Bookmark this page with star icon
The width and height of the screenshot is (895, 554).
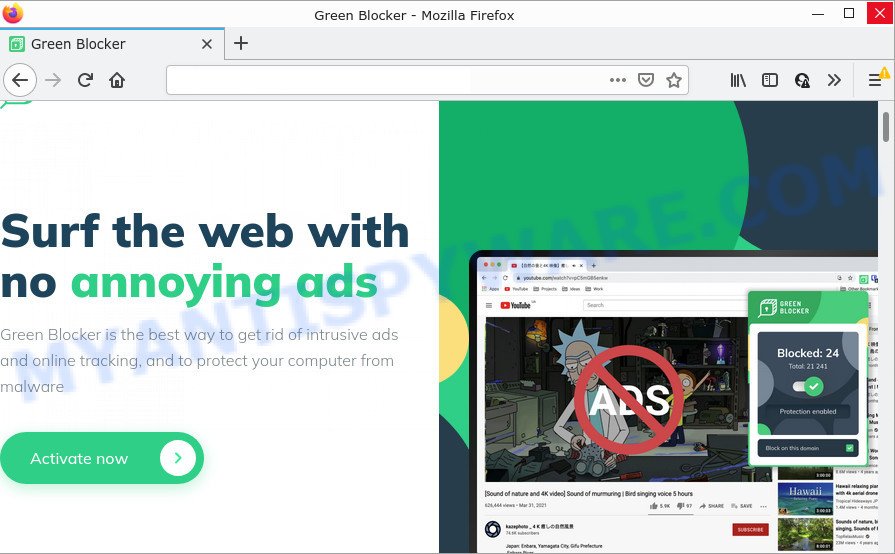click(674, 80)
